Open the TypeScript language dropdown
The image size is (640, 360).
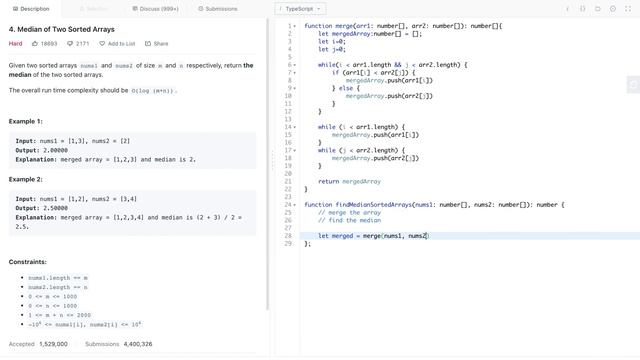[300, 9]
